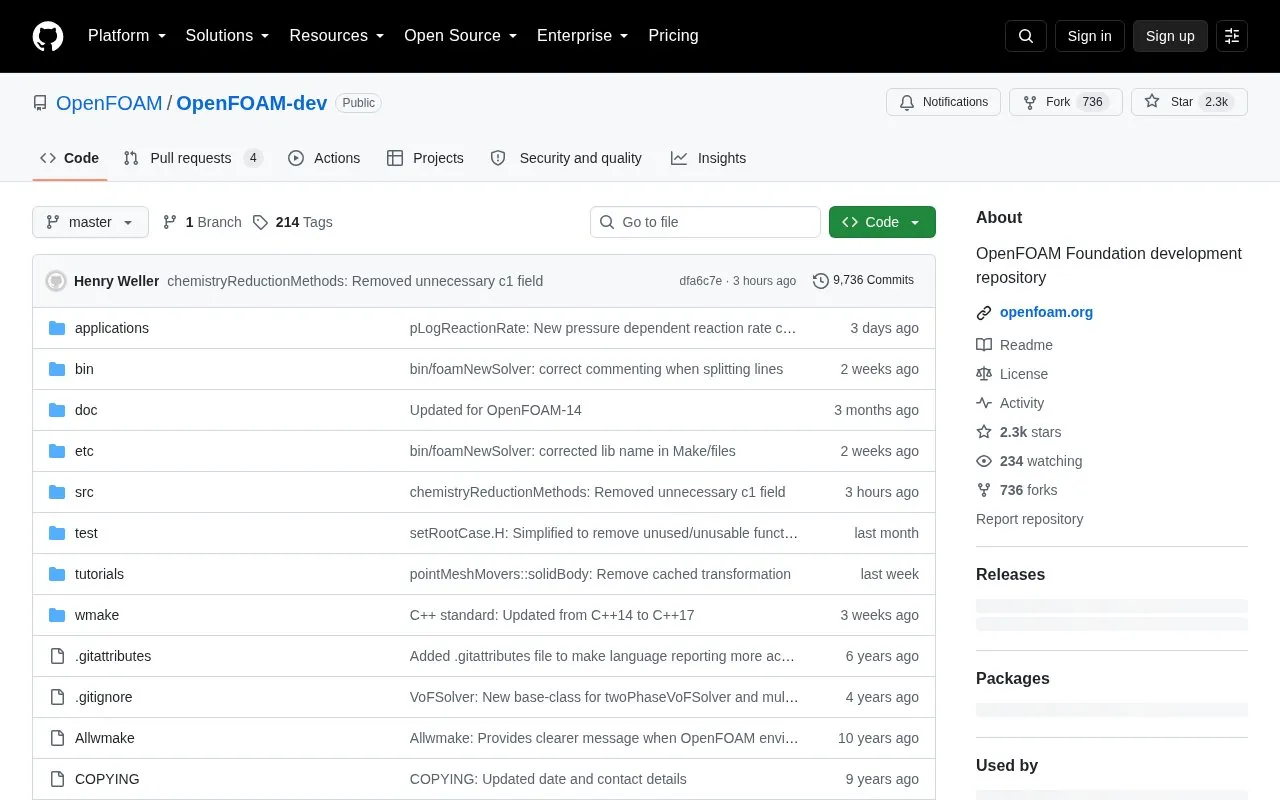Expand the Enterprise menu
This screenshot has width=1280, height=800.
point(583,36)
